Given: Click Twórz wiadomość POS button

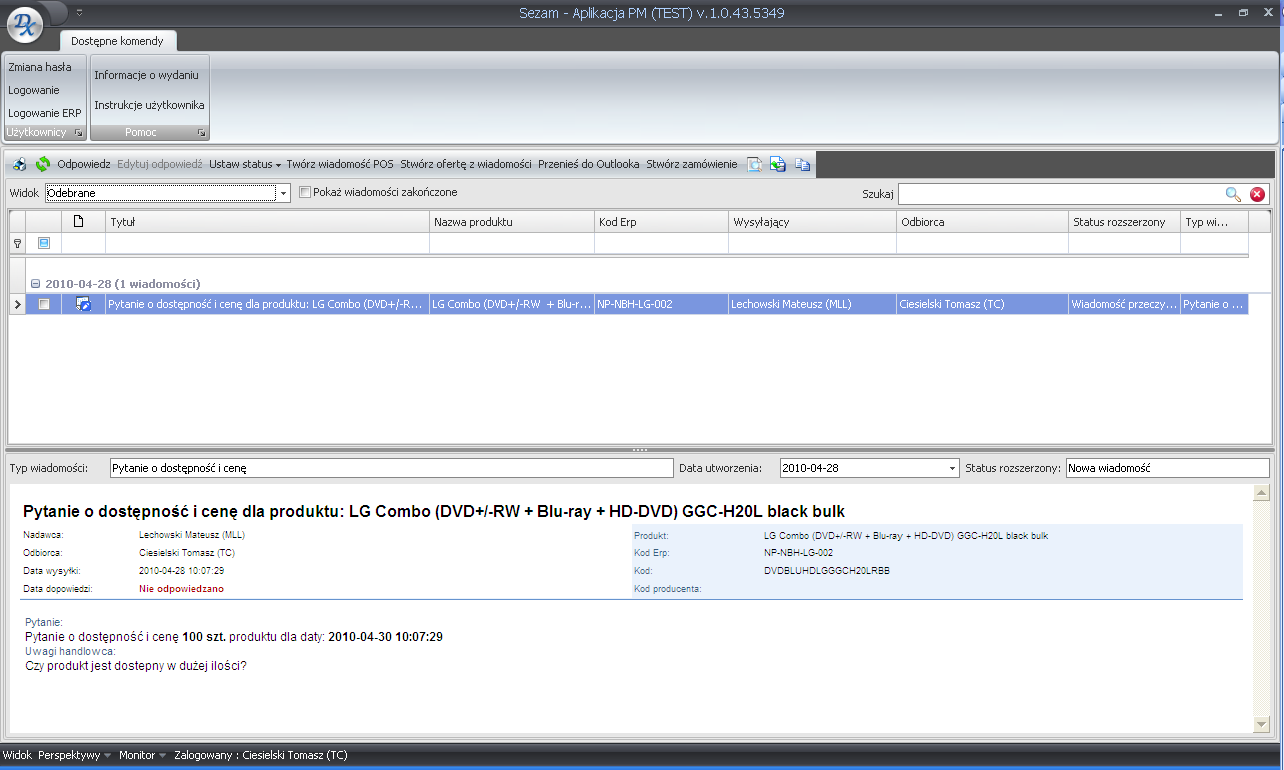Looking at the screenshot, I should tap(340, 164).
